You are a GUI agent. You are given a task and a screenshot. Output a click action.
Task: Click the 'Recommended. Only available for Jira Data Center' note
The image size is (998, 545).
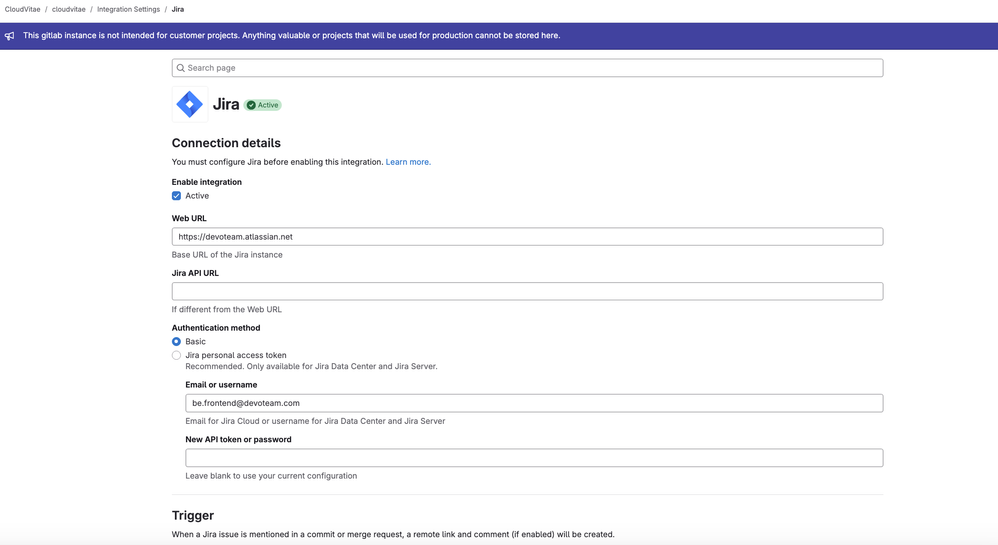tap(311, 367)
